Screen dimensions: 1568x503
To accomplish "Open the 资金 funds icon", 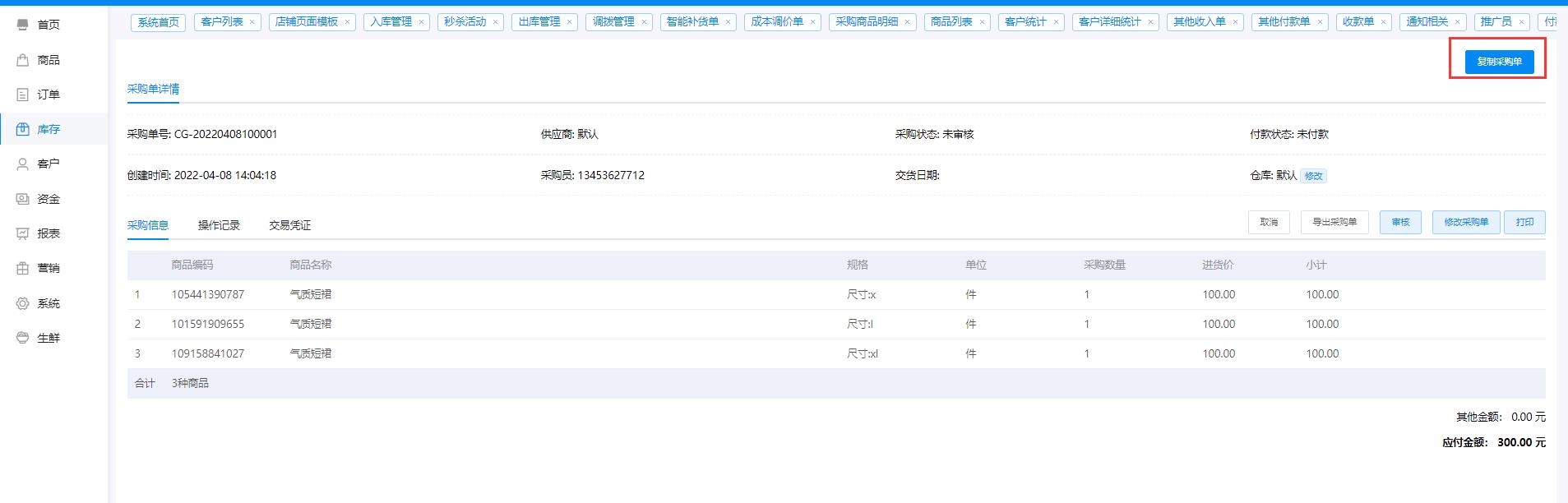I will coord(23,199).
